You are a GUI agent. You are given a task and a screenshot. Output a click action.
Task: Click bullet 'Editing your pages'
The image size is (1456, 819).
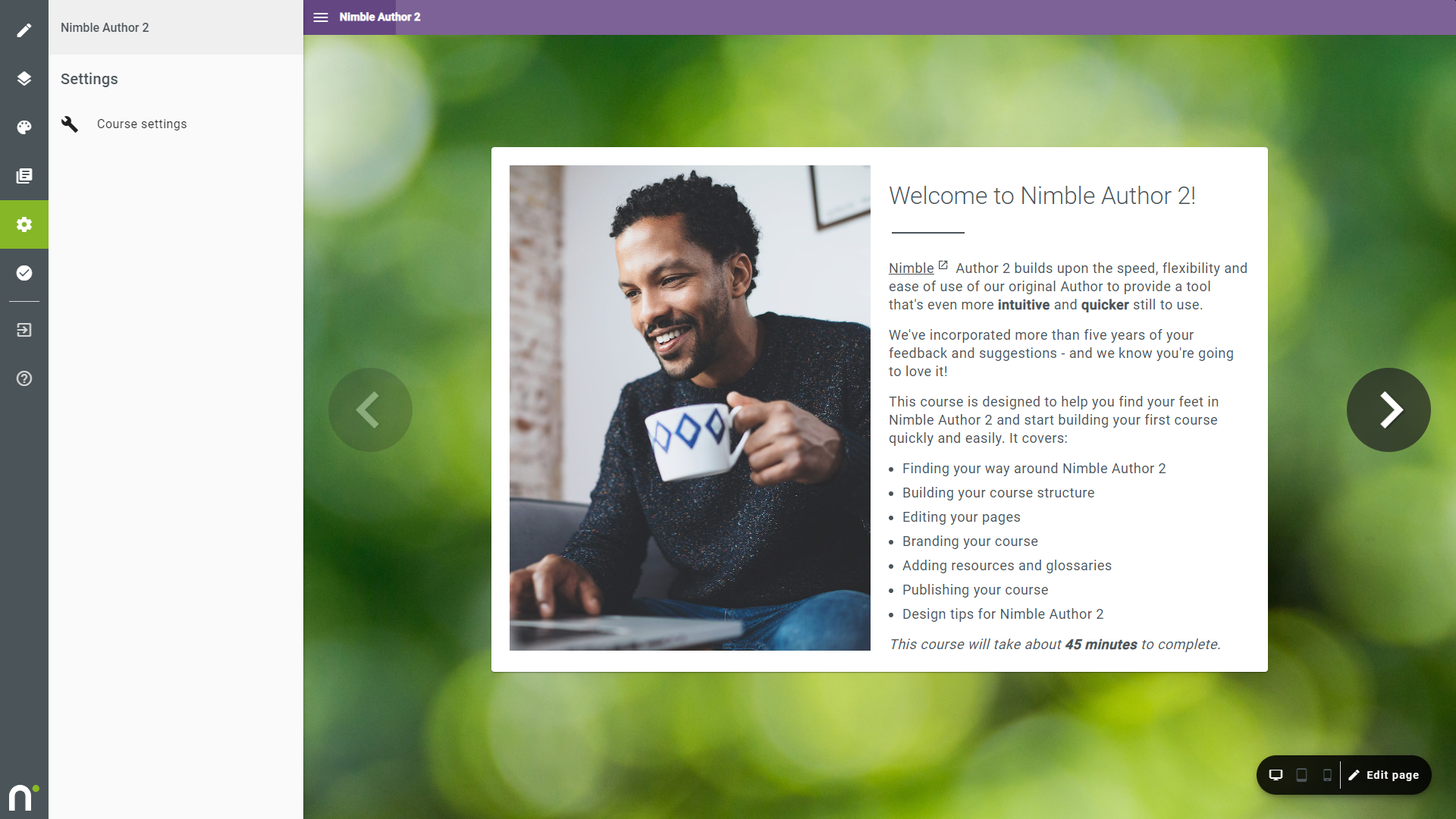click(x=961, y=517)
